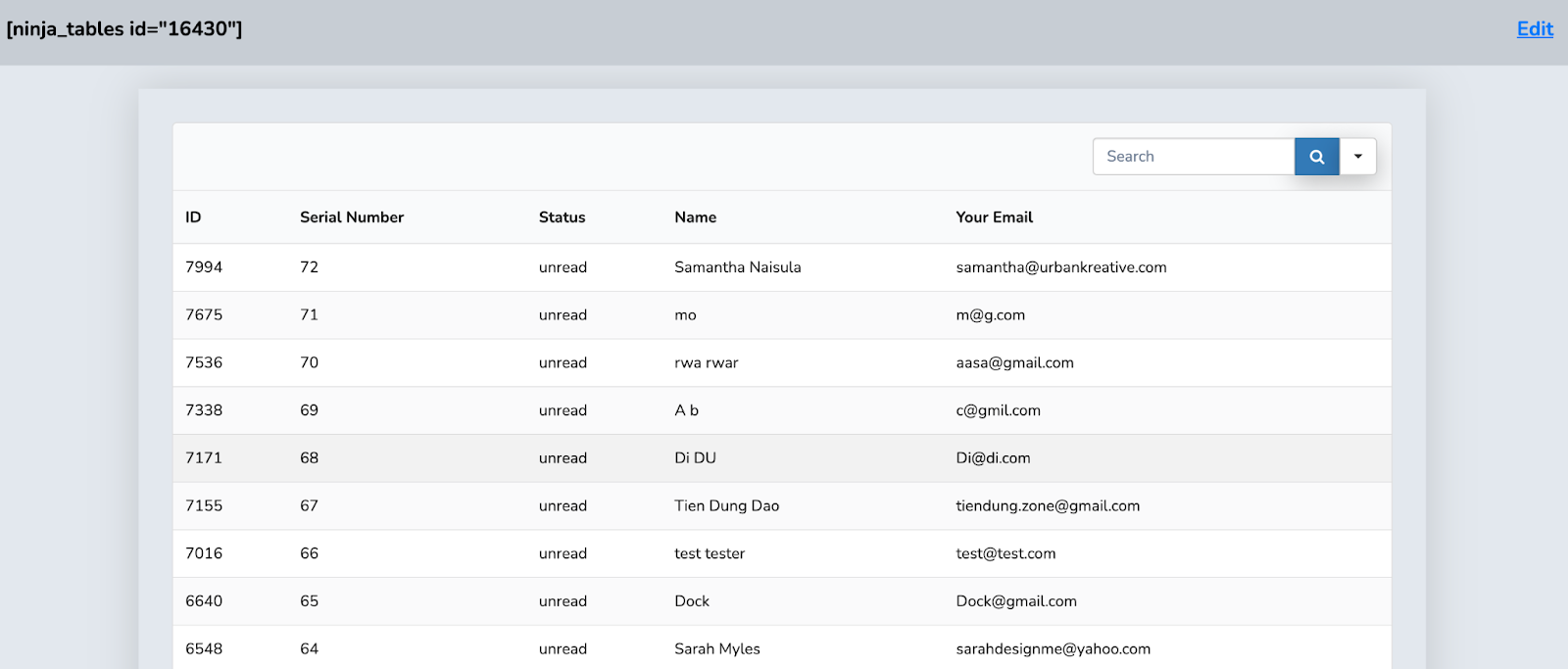Click email samantha@urbankreative.com
The height and width of the screenshot is (669, 1568).
(1060, 267)
